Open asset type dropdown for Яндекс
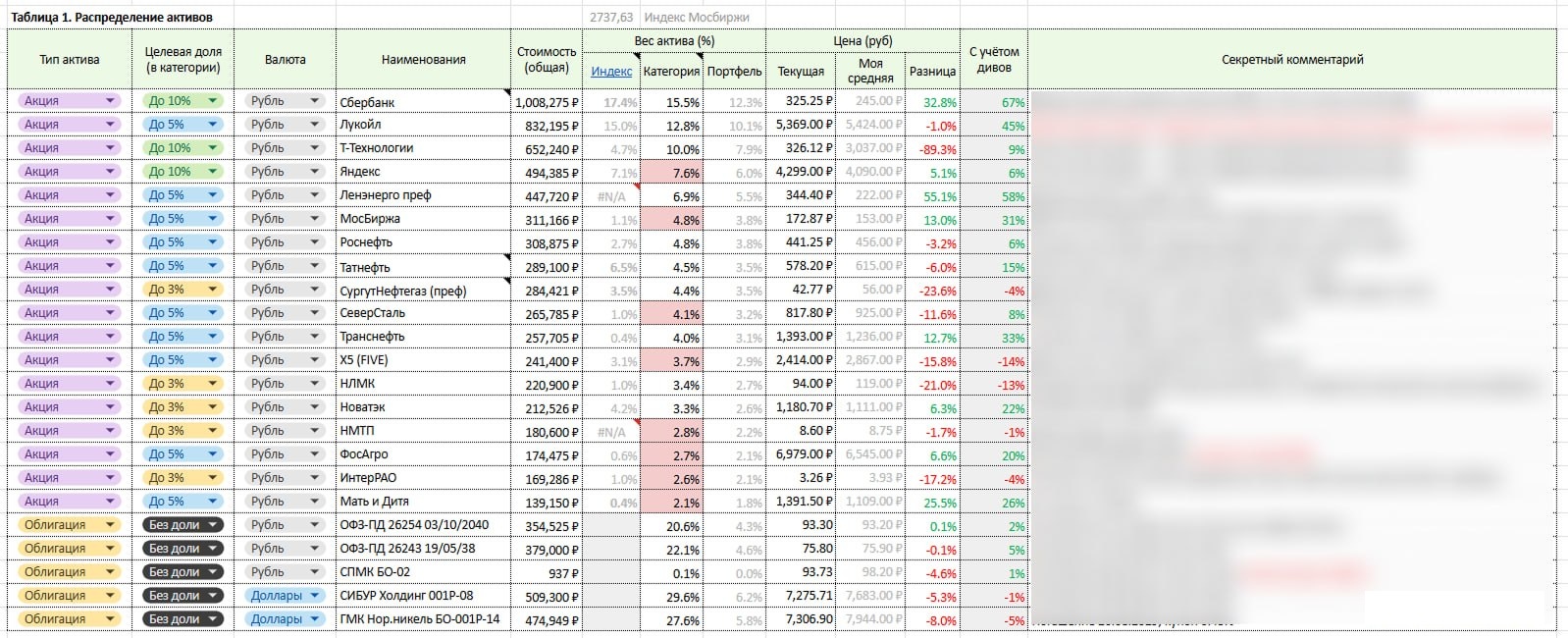This screenshot has height=638, width=1568. coord(69,172)
